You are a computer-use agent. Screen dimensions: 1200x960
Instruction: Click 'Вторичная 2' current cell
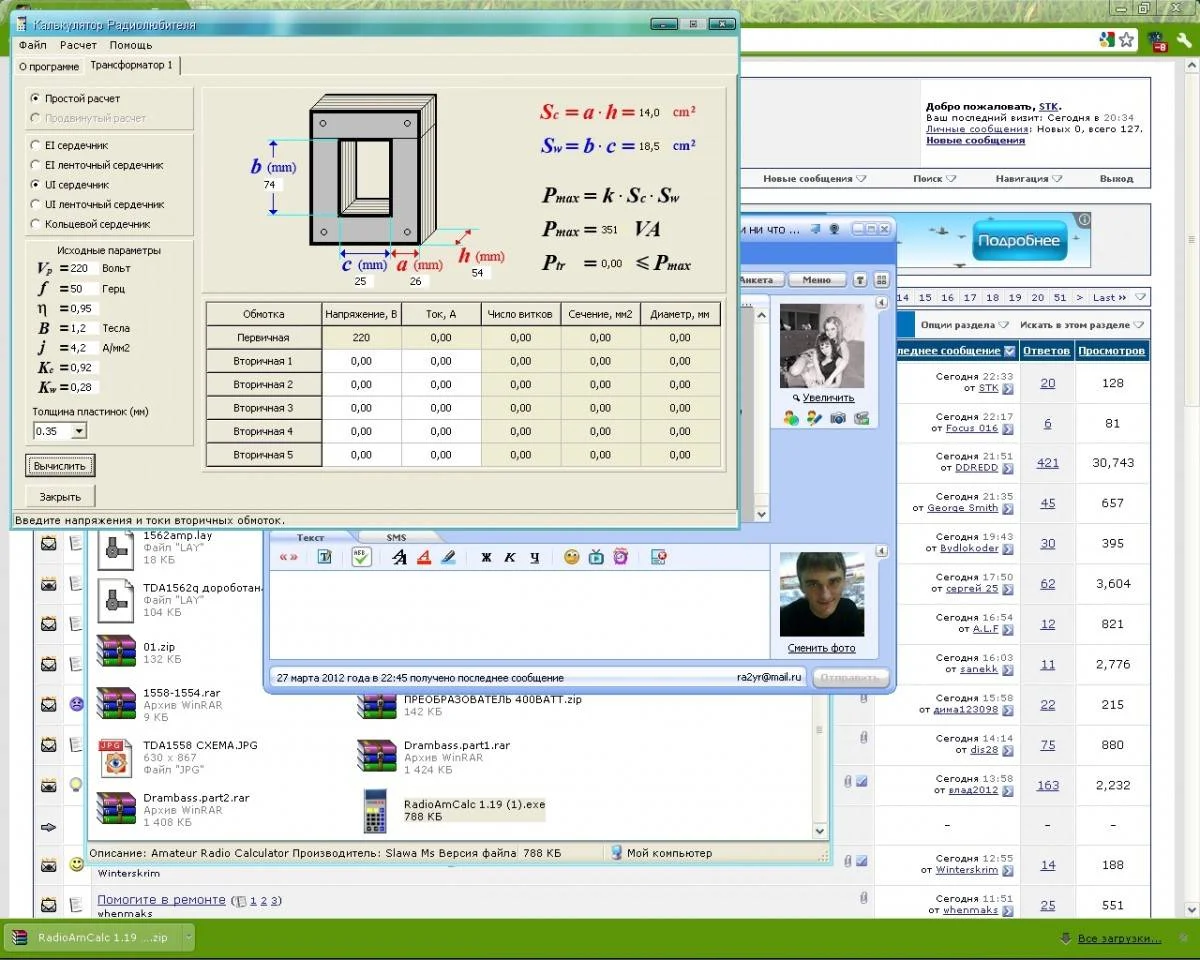441,385
